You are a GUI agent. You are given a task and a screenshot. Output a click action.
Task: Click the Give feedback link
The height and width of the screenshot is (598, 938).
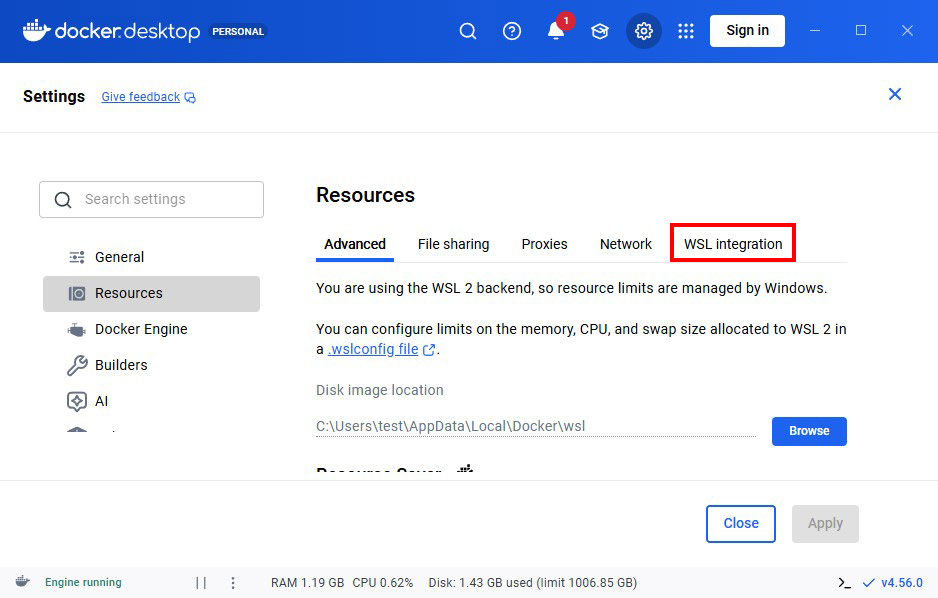tap(140, 96)
